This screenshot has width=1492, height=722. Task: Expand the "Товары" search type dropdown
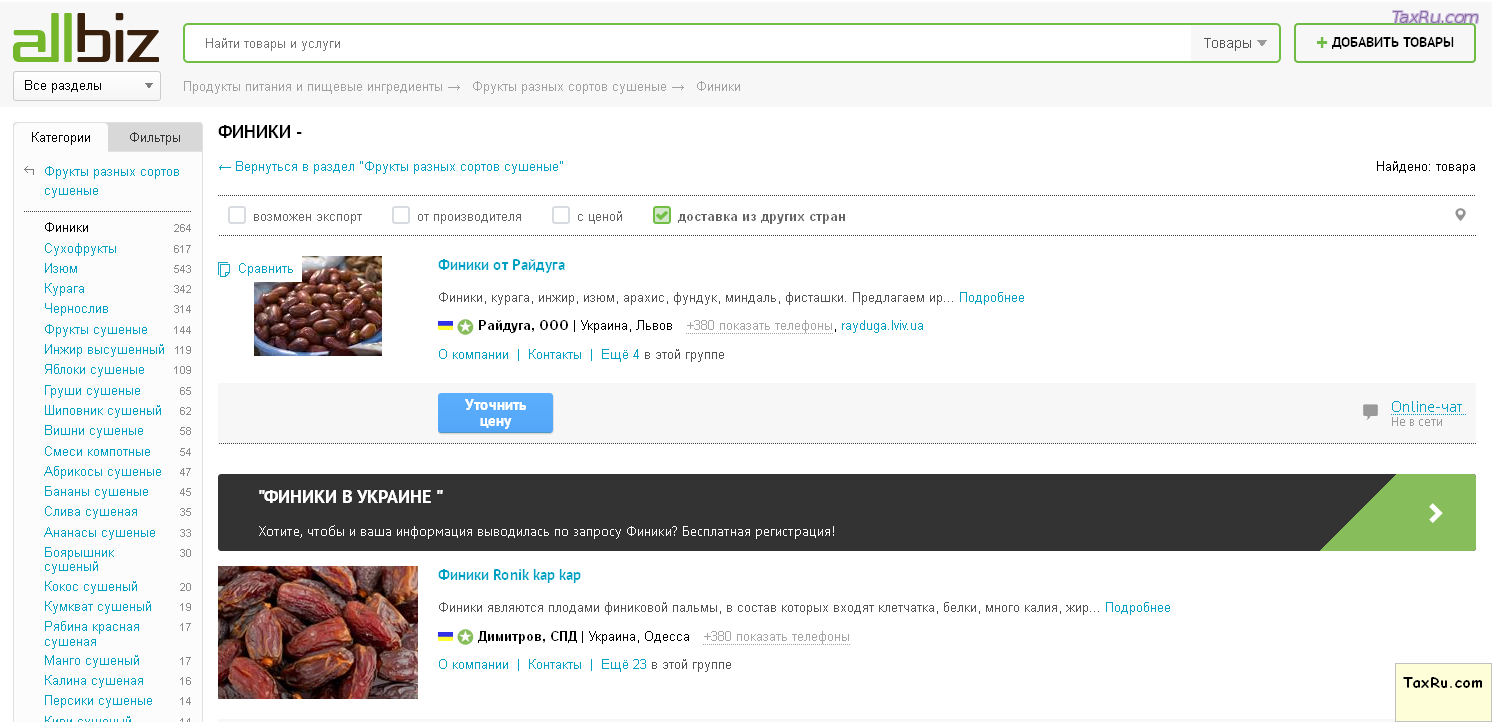click(1235, 43)
